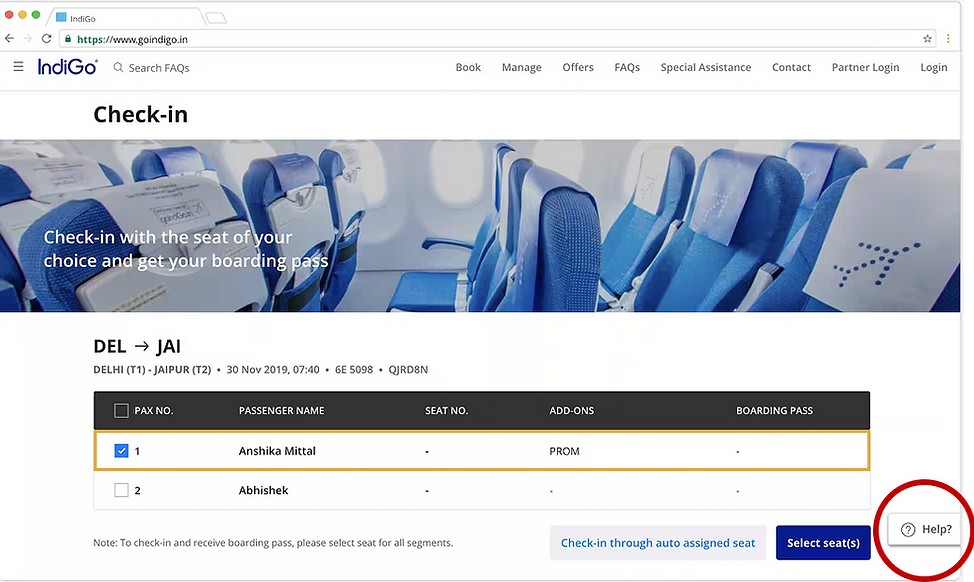Click the PASSENGER NAME column header
The height and width of the screenshot is (582, 974).
pos(281,411)
